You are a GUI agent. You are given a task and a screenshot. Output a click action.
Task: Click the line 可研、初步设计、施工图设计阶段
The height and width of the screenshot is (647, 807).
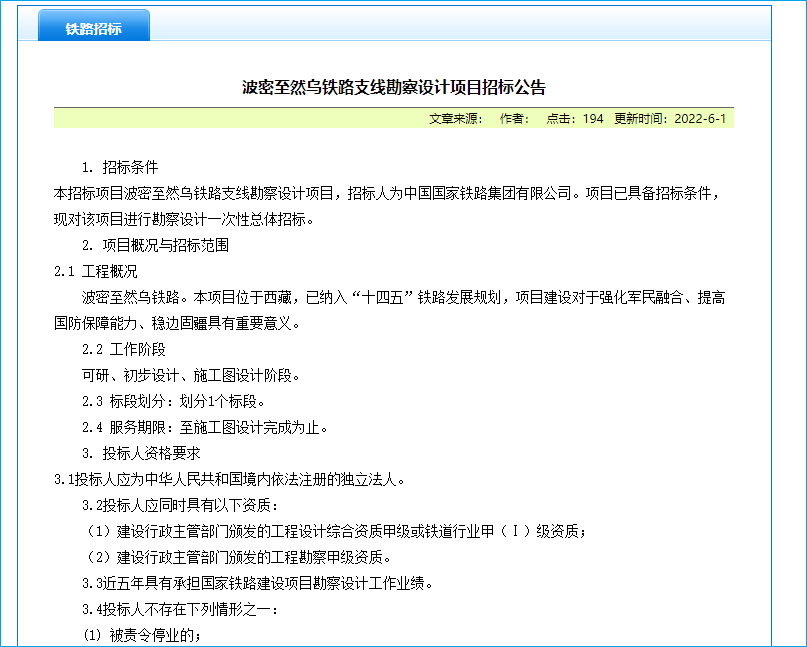tap(190, 375)
